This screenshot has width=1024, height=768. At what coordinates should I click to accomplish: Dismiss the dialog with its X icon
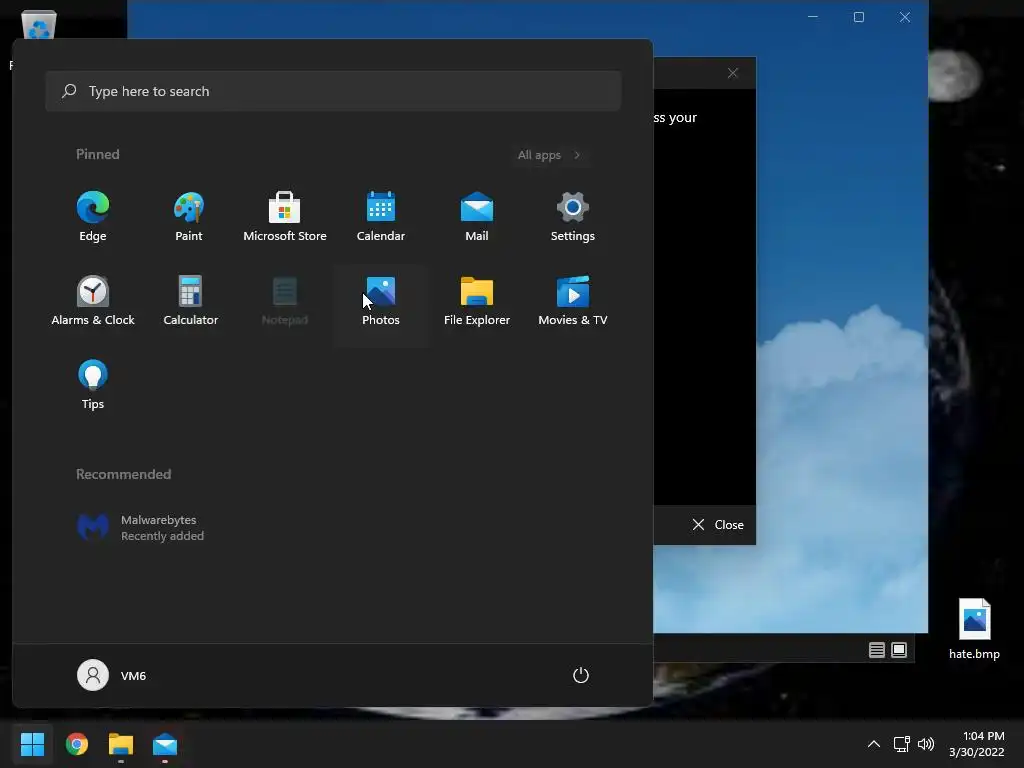click(x=733, y=73)
